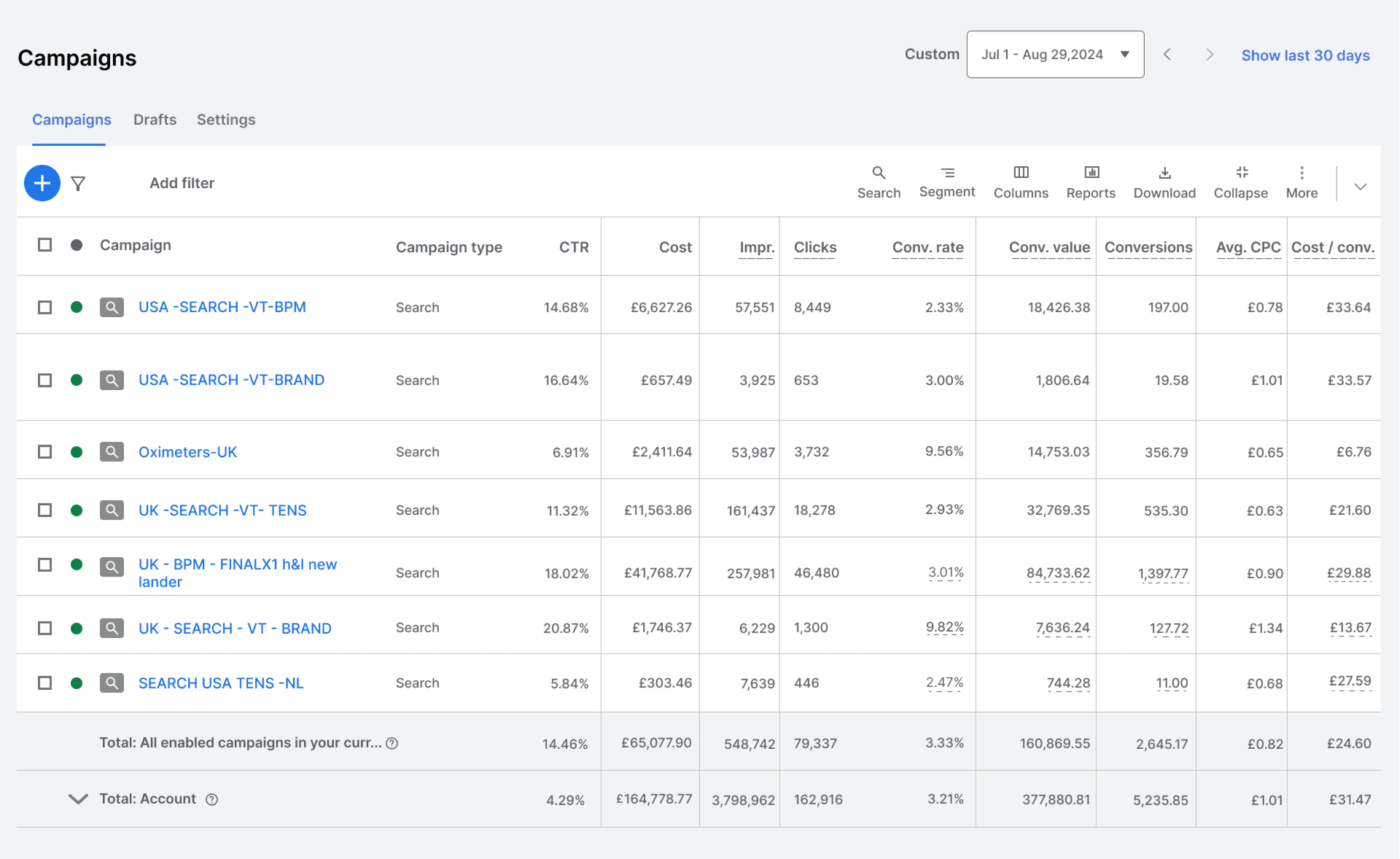Click search type icon for UK -SEARCH -VT- TENS
The width and height of the screenshot is (1400, 859).
pyautogui.click(x=112, y=510)
